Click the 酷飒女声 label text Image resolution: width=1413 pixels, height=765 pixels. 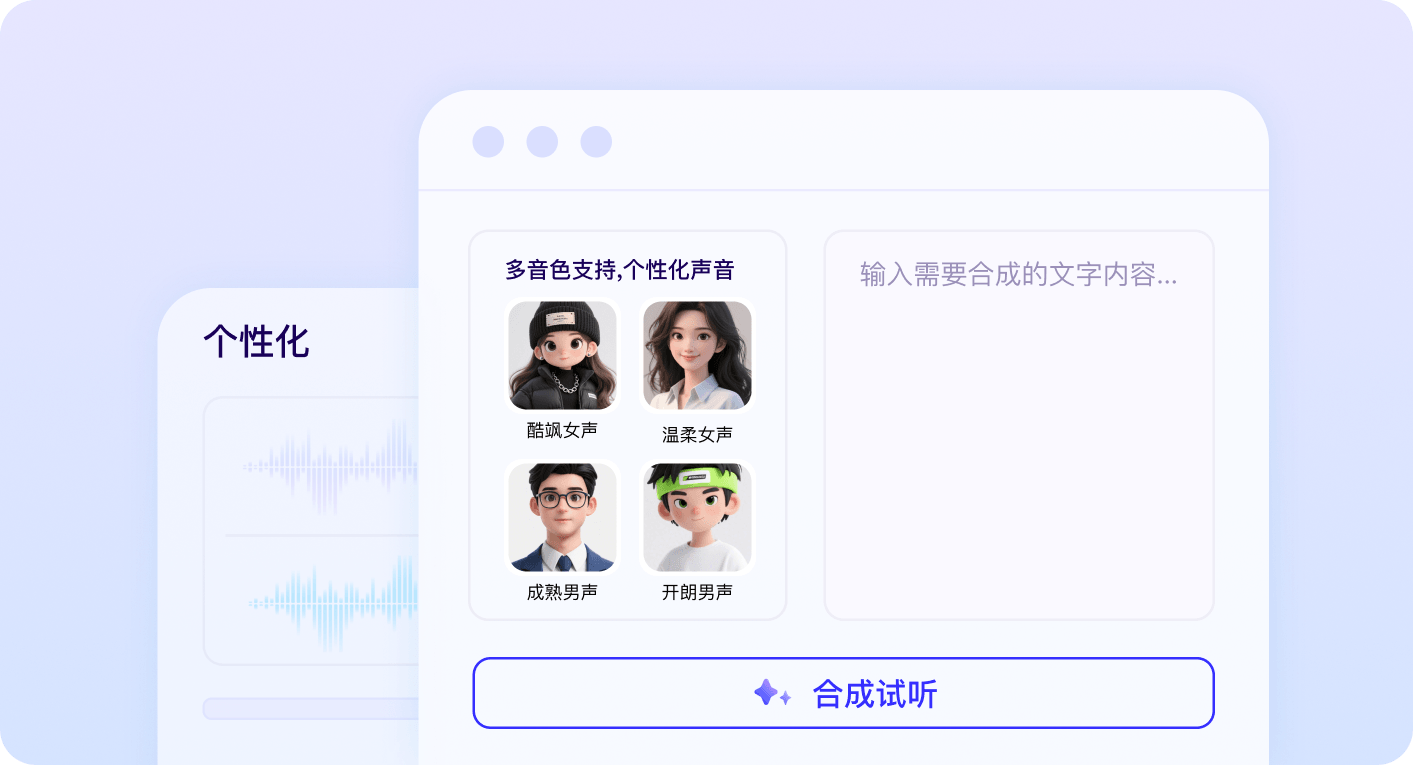coord(562,430)
